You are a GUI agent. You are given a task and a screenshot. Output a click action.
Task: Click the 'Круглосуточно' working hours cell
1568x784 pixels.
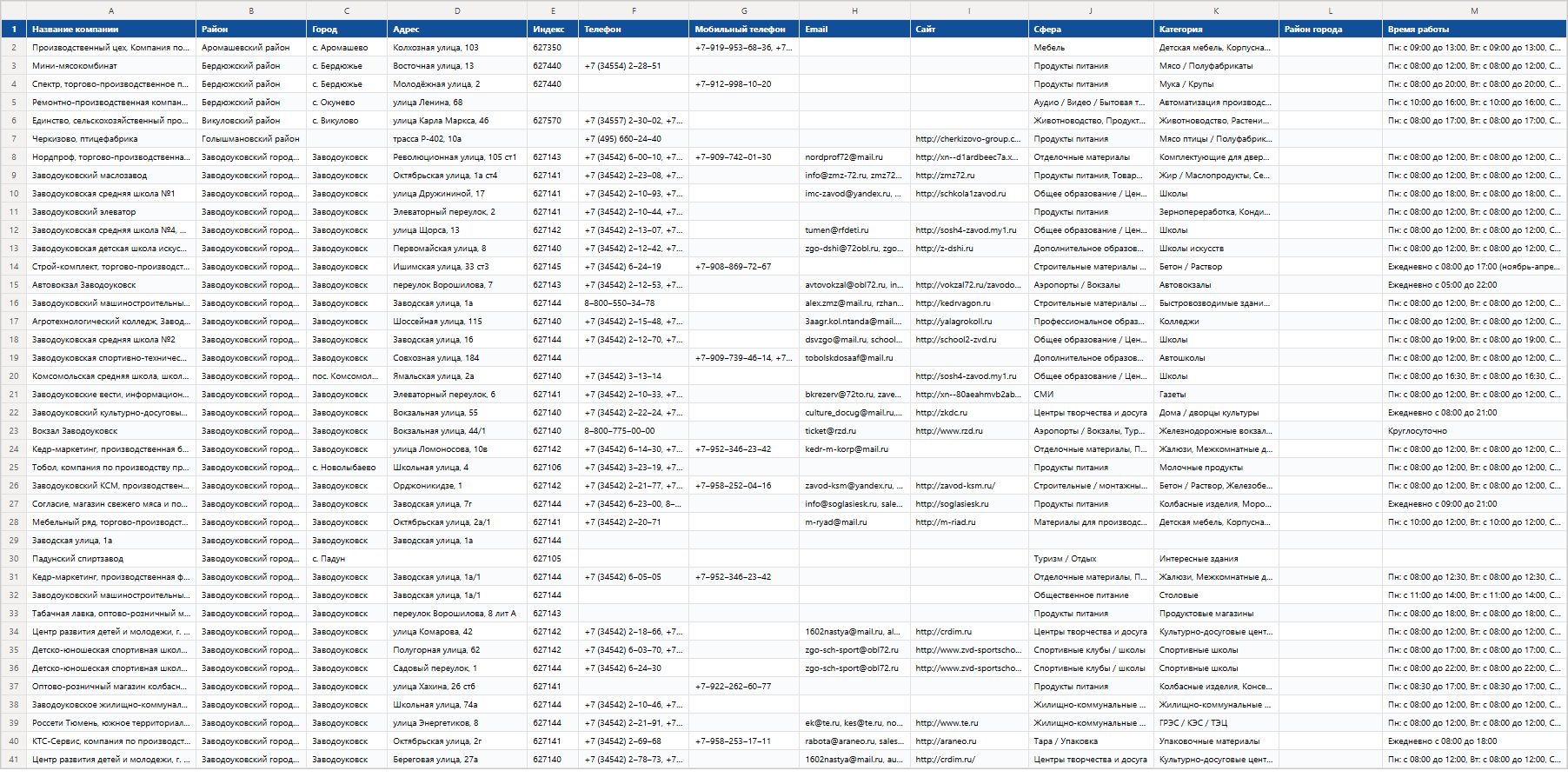(x=1474, y=431)
